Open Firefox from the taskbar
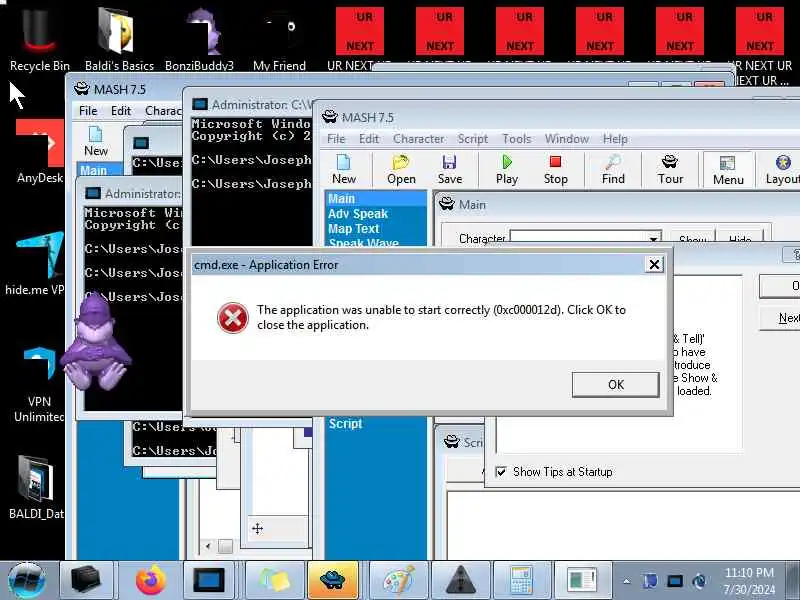 click(151, 581)
